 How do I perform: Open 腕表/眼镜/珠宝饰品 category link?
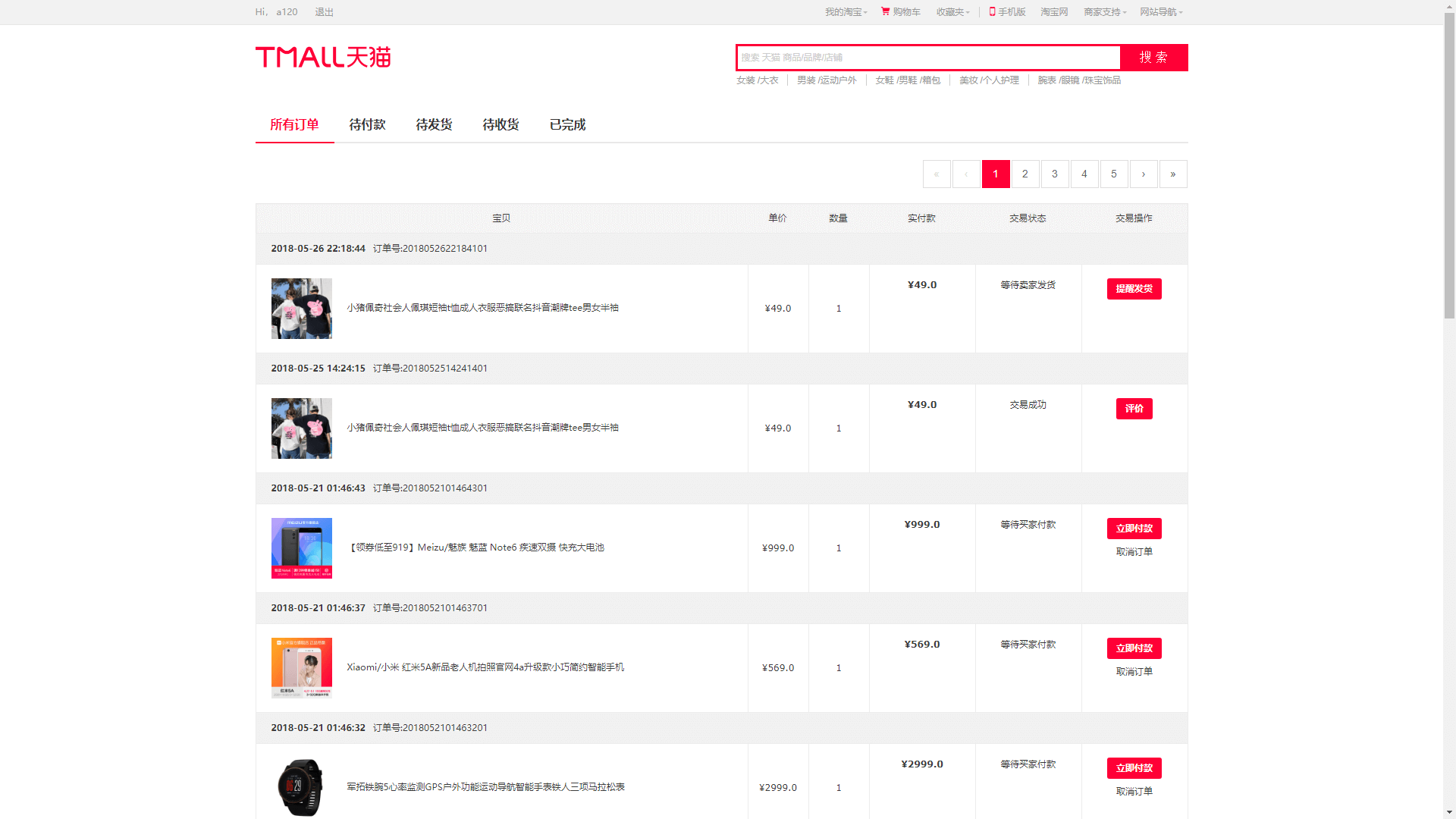pyautogui.click(x=1079, y=80)
